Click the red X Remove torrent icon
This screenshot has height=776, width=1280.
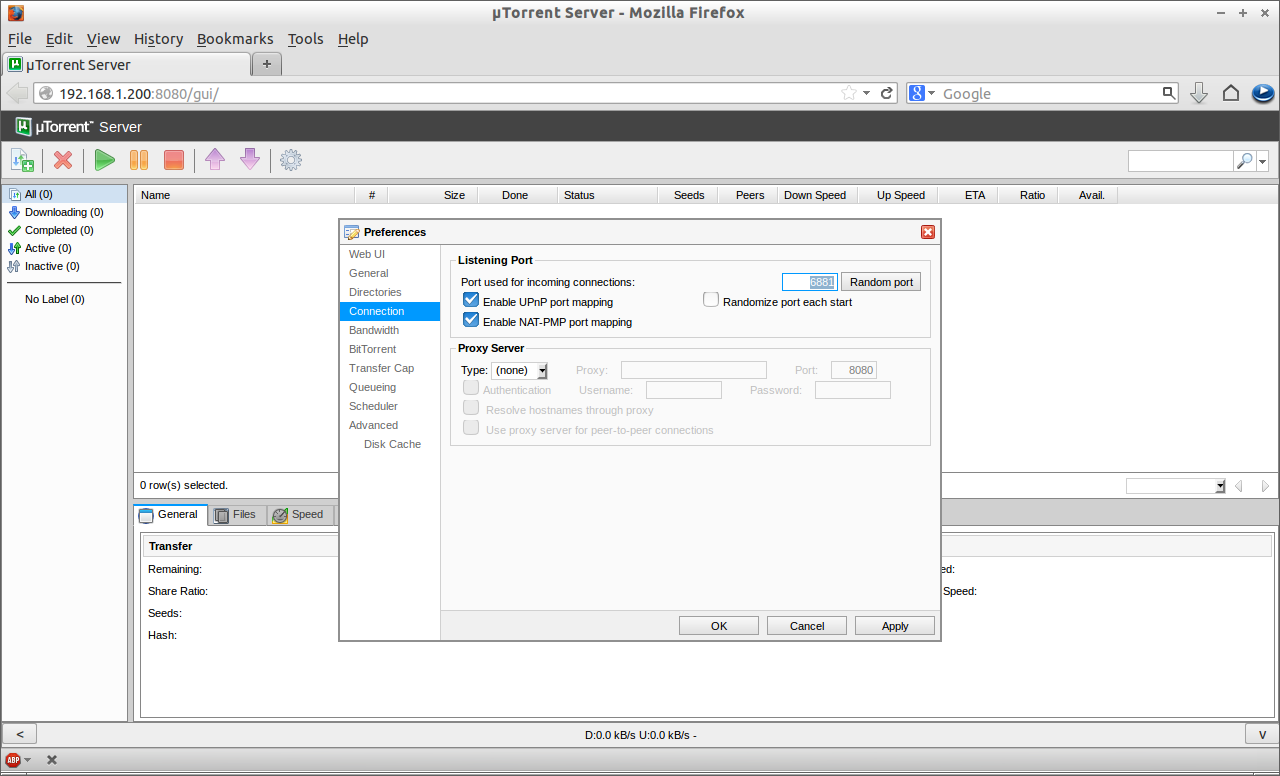63,160
